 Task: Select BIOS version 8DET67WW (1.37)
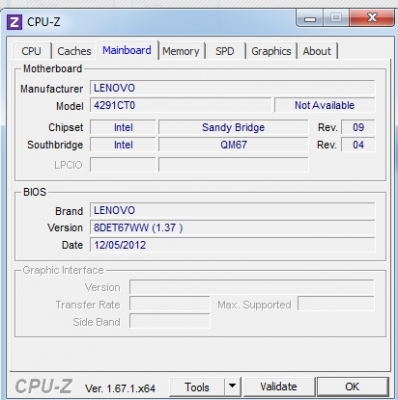tap(233, 228)
